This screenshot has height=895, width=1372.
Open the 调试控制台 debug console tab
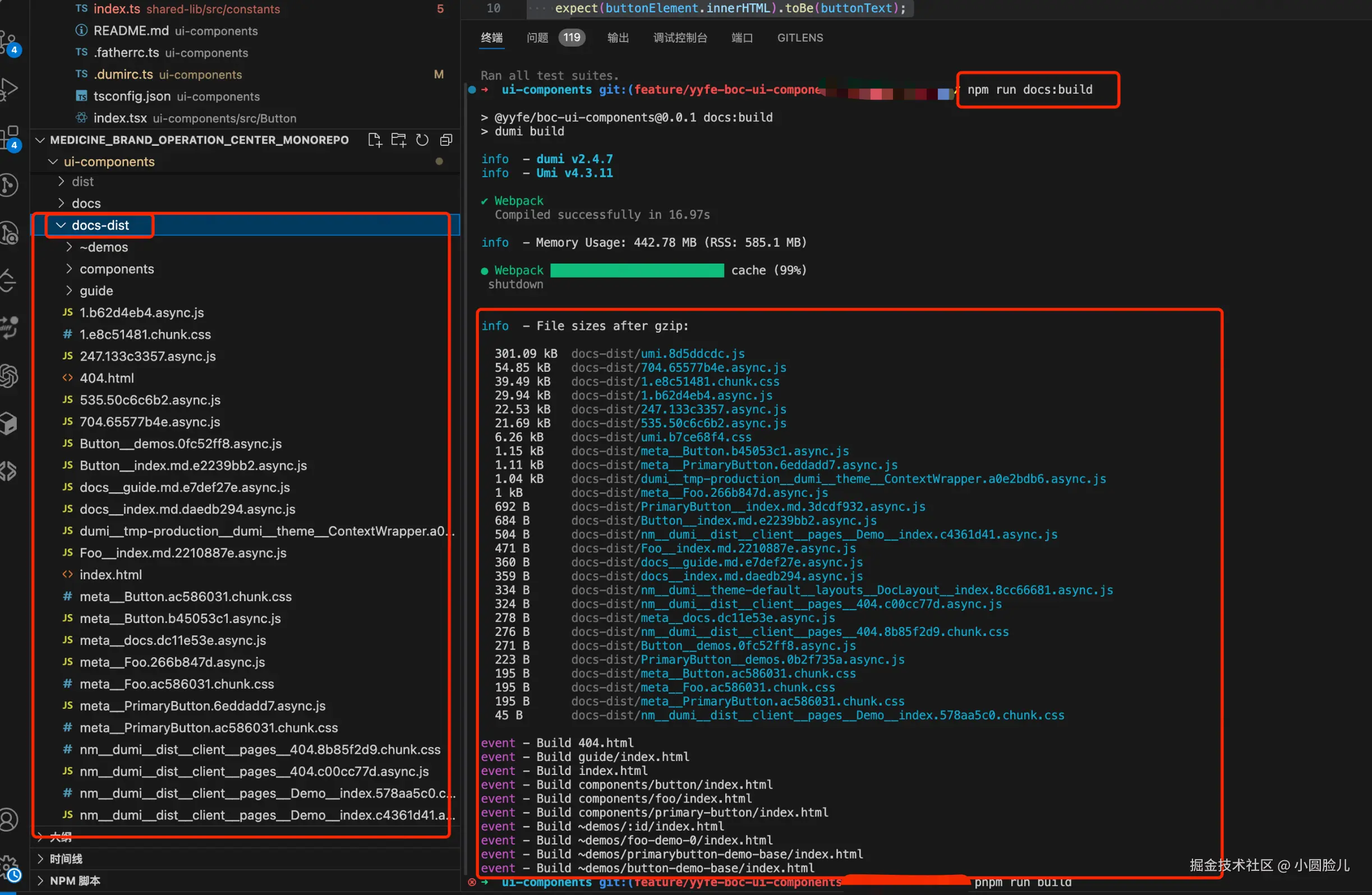pyautogui.click(x=680, y=38)
